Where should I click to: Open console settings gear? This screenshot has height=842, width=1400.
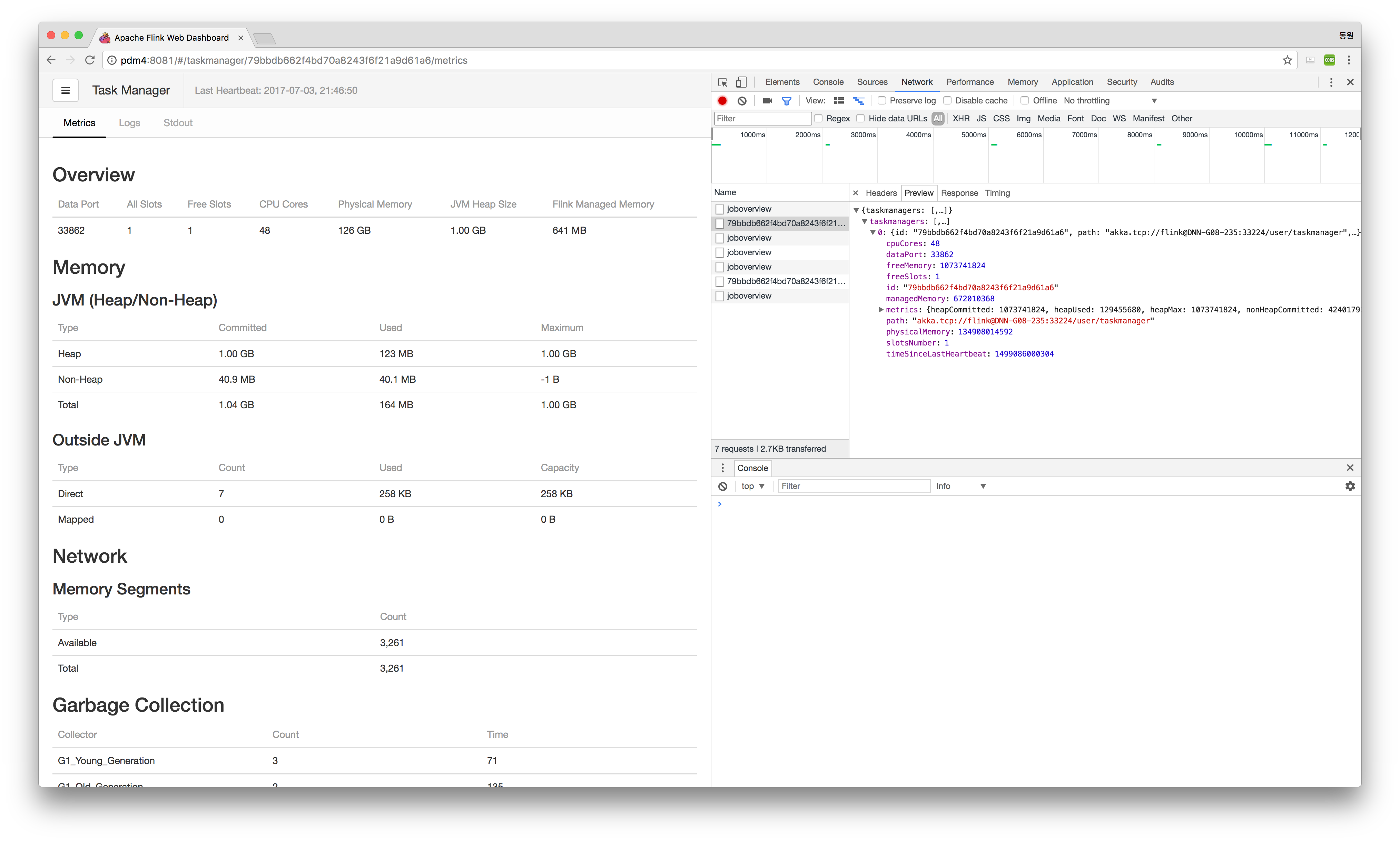(1350, 486)
